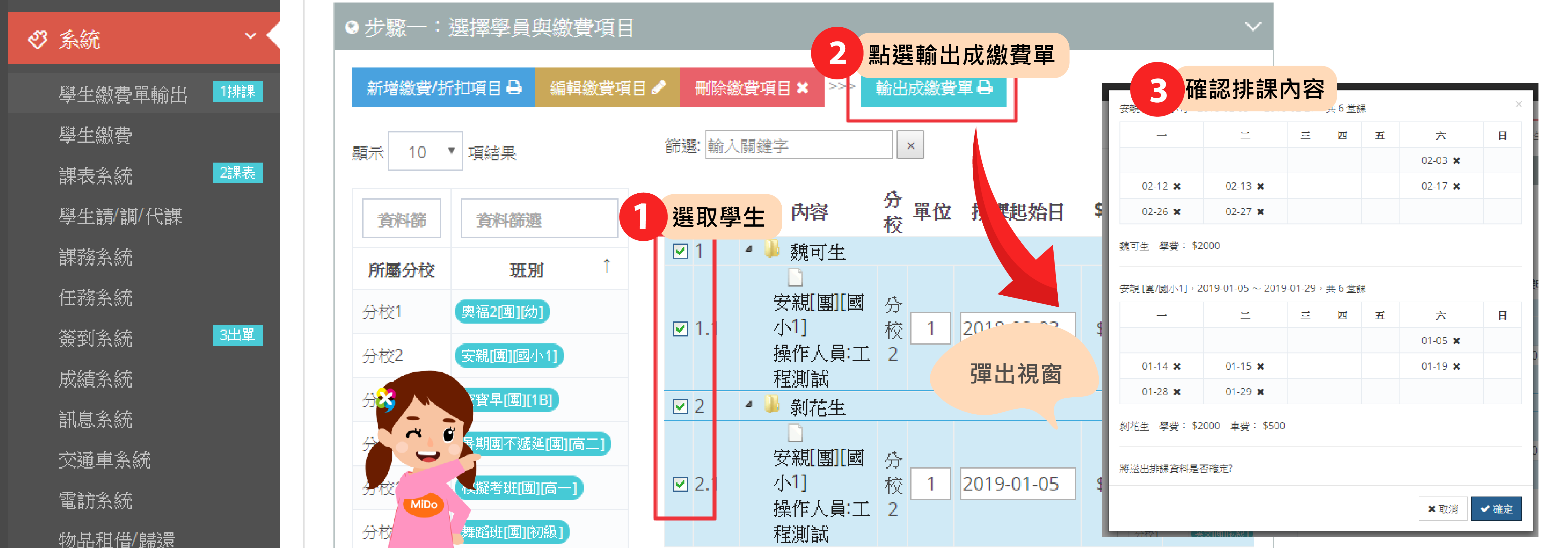Open 學生繳費 in the sidebar
This screenshot has height=548, width=1568.
pyautogui.click(x=96, y=135)
